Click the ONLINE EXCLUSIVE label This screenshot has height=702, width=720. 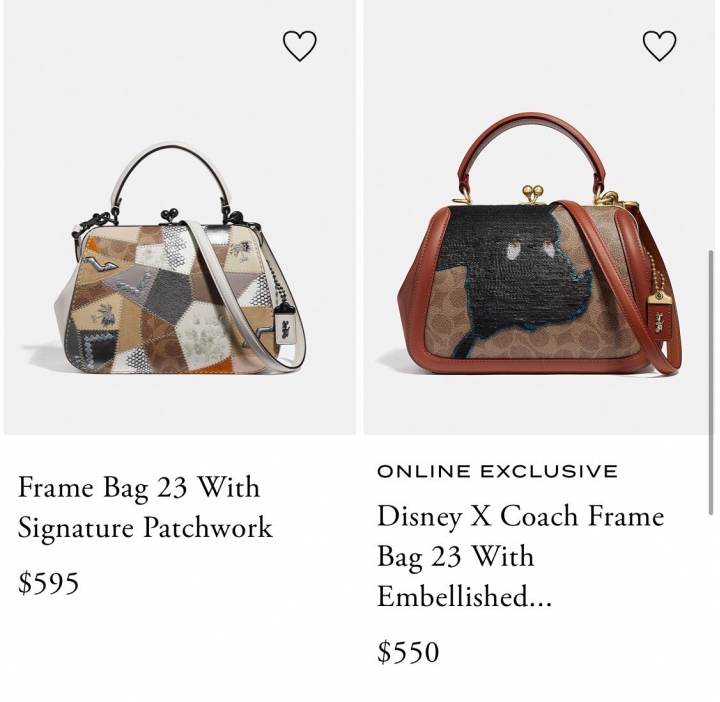(497, 472)
